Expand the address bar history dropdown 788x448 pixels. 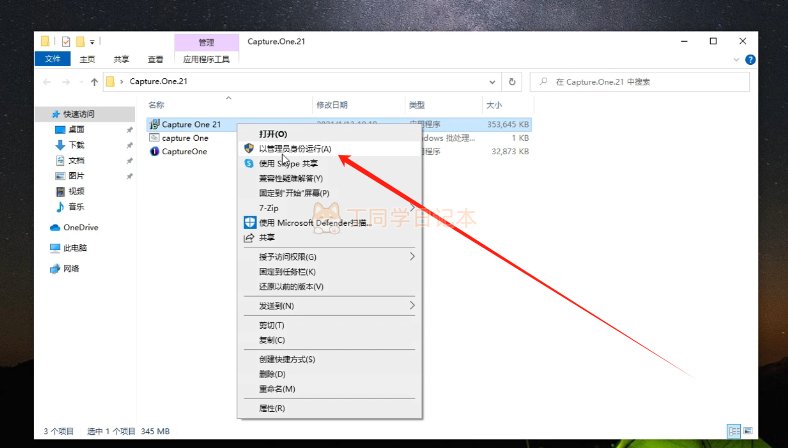point(492,82)
